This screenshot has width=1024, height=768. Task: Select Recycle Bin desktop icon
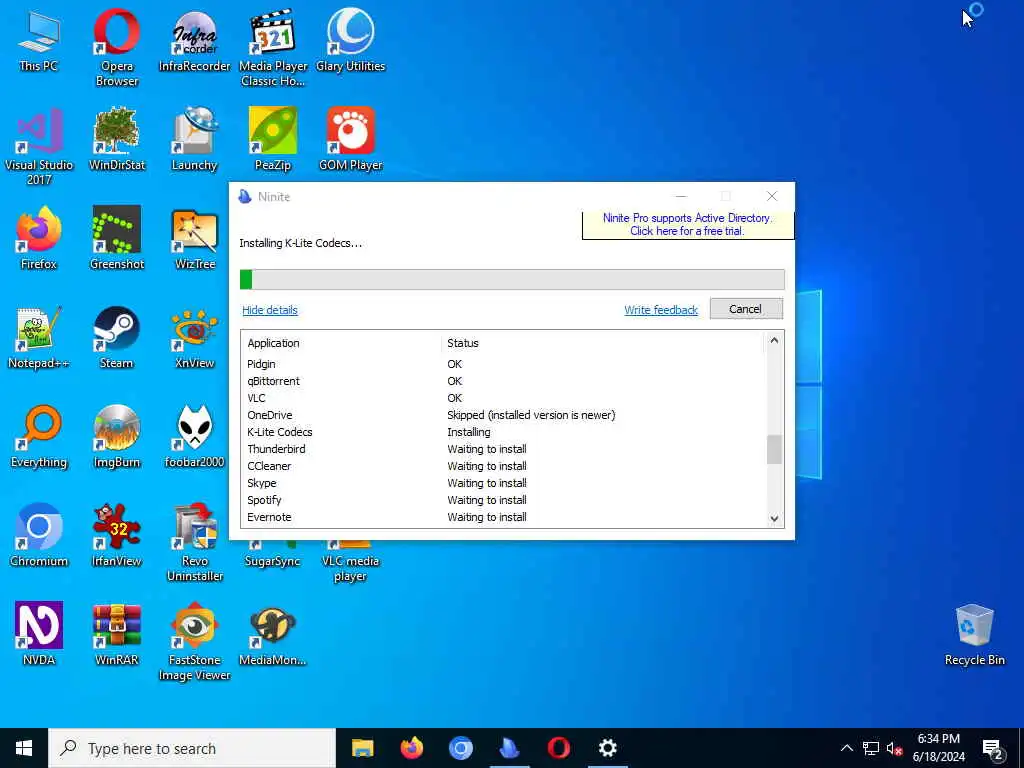point(974,635)
